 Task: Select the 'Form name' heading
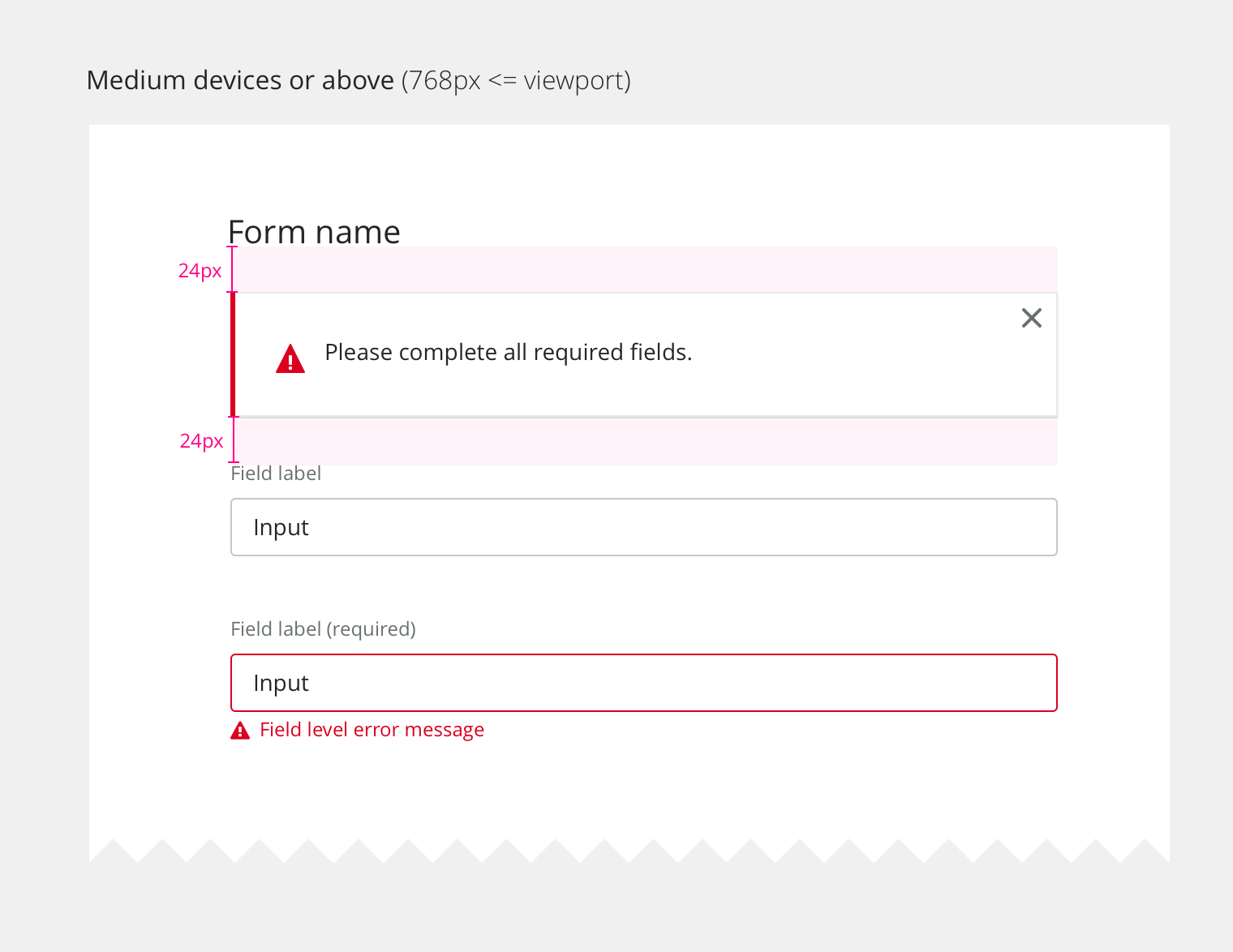(x=314, y=232)
